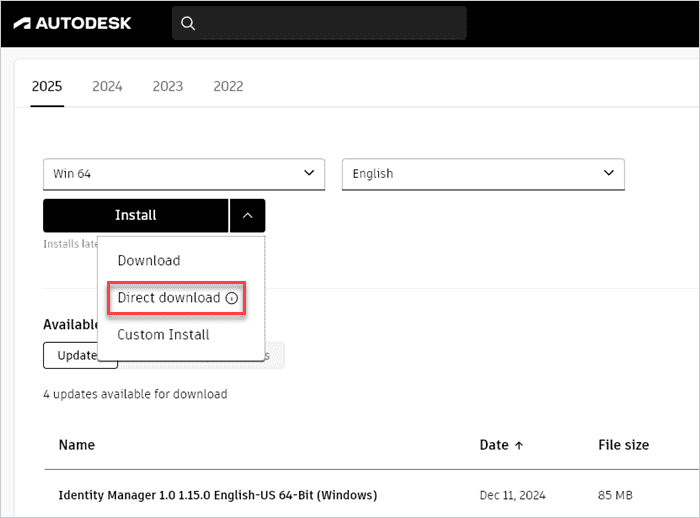
Task: Sort by the File size column
Action: click(624, 445)
